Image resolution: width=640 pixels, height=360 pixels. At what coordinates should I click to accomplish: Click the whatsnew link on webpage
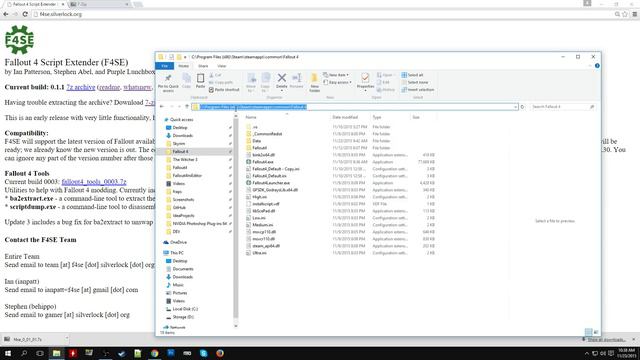137,87
